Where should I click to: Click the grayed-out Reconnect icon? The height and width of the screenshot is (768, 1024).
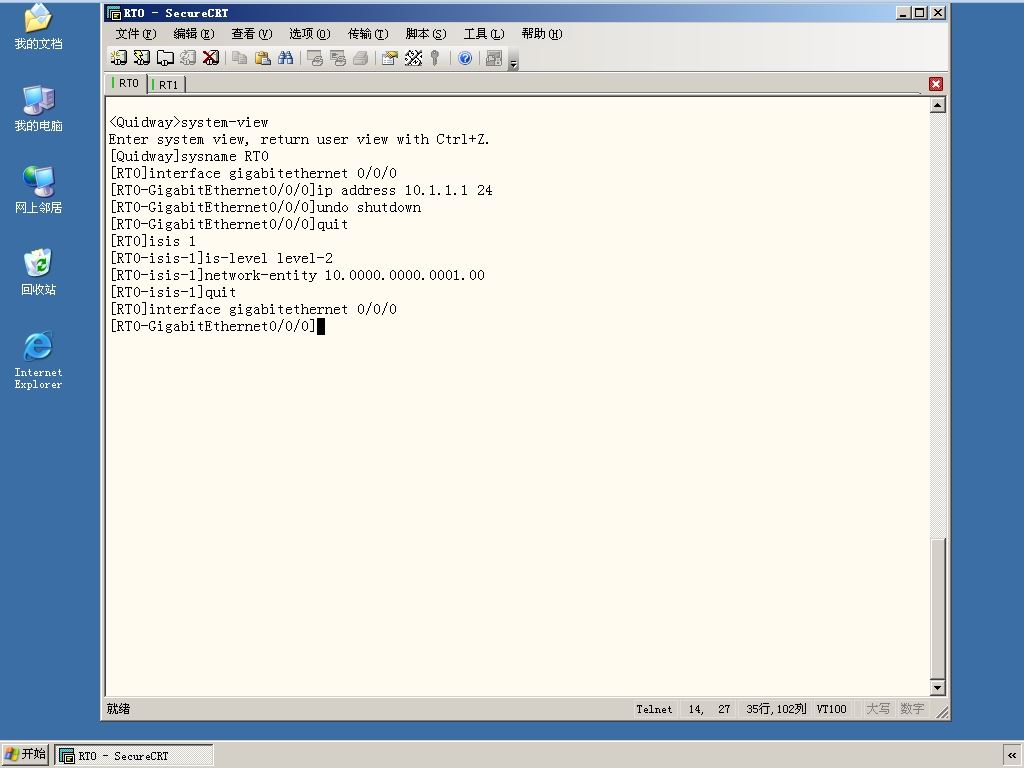188,58
